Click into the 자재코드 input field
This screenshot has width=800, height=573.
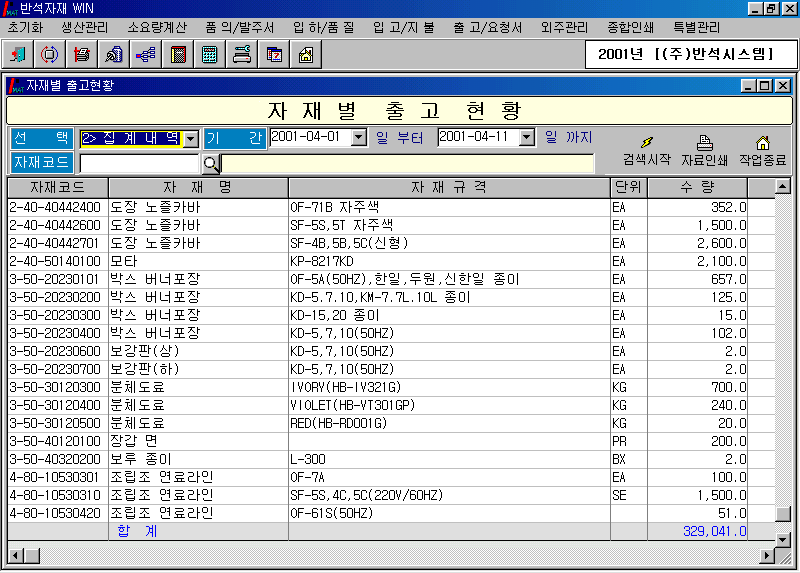click(139, 163)
